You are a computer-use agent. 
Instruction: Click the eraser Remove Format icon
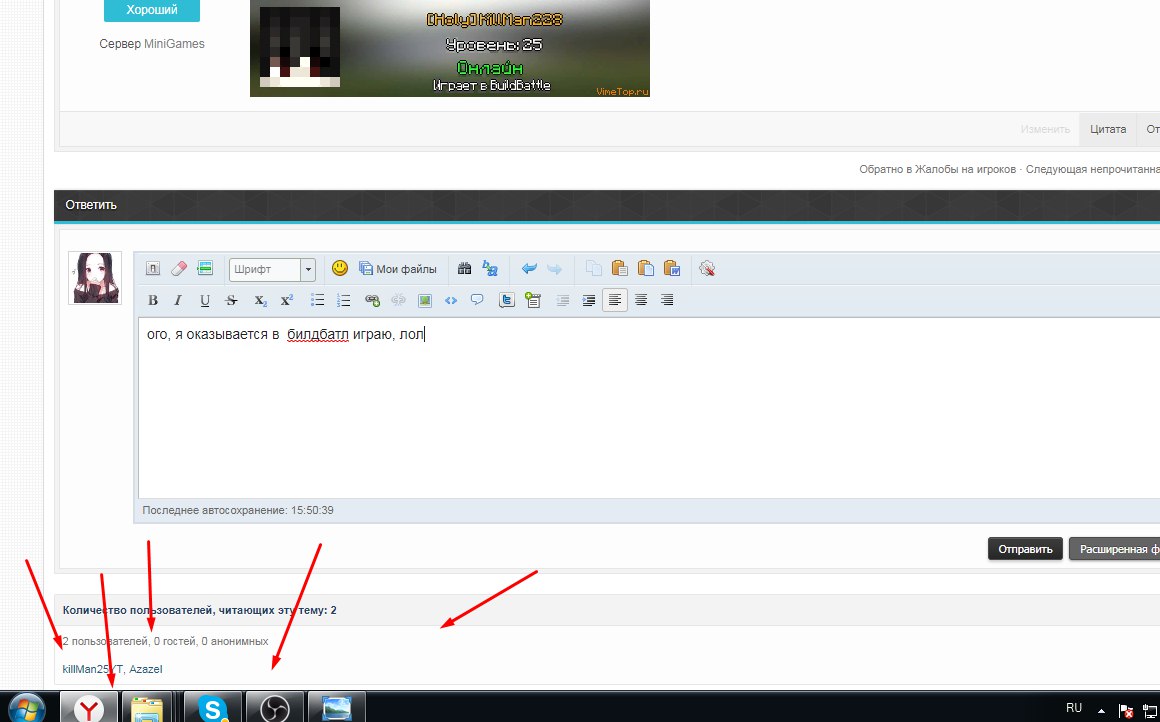click(x=178, y=269)
